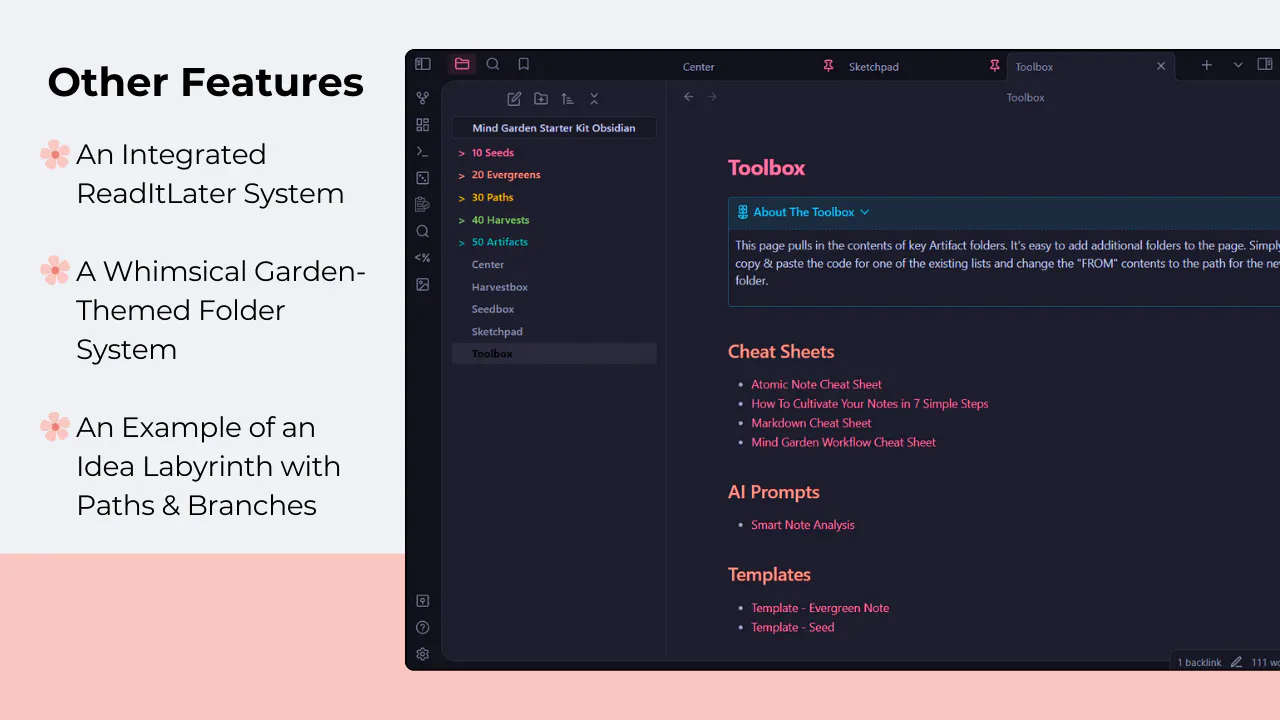
Task: Open the Smart Note Analysis link
Action: (x=802, y=525)
